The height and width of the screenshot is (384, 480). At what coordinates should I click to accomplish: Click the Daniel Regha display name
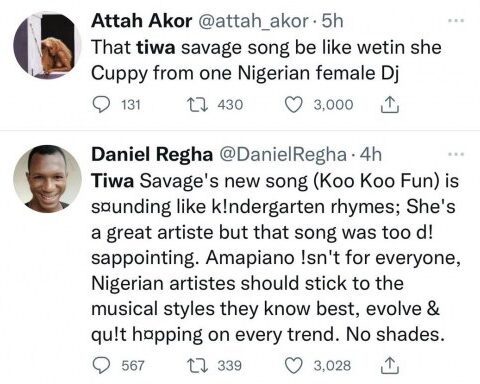click(x=152, y=154)
